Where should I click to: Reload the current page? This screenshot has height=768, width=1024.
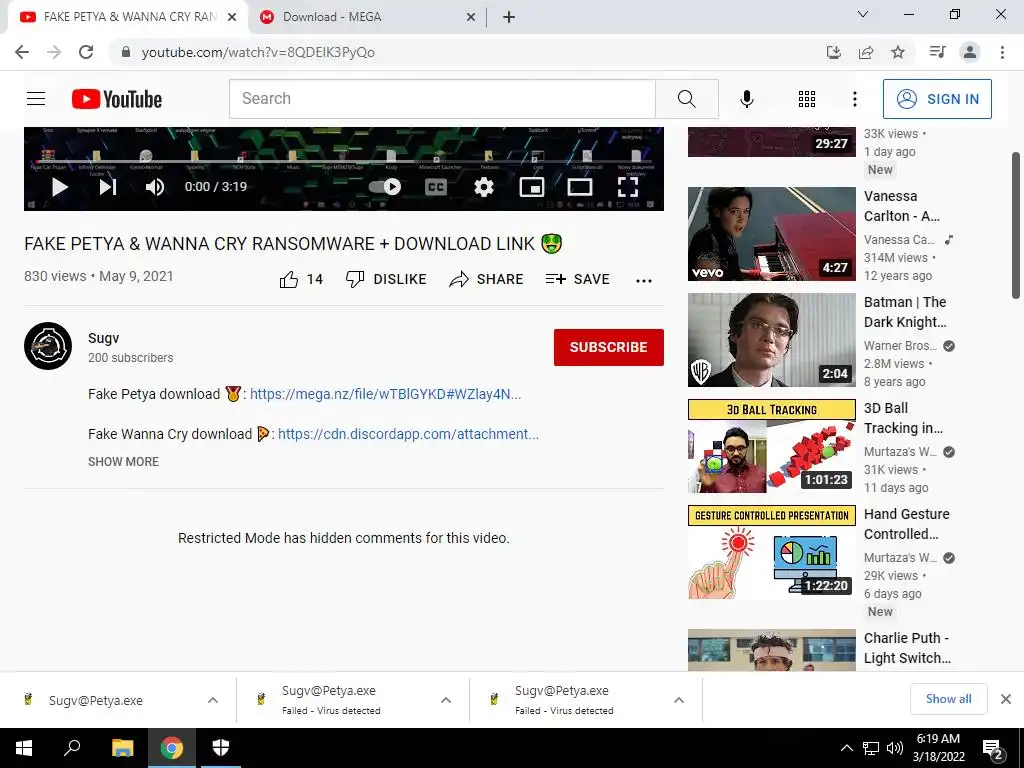86,52
